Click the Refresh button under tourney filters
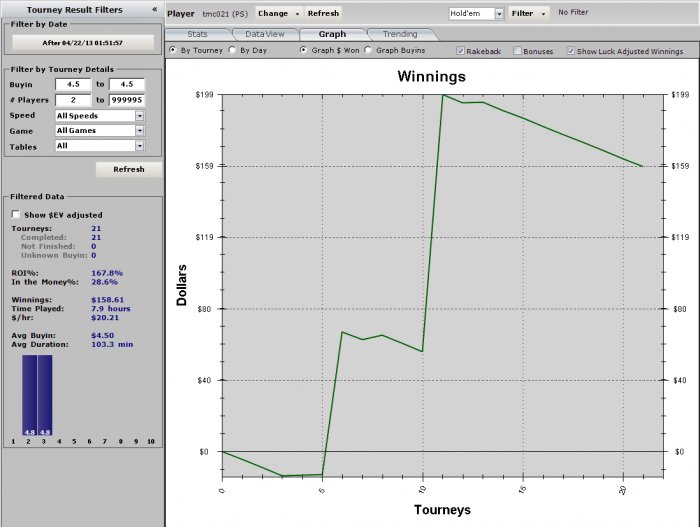Viewport: 700px width, 527px height. pos(128,169)
